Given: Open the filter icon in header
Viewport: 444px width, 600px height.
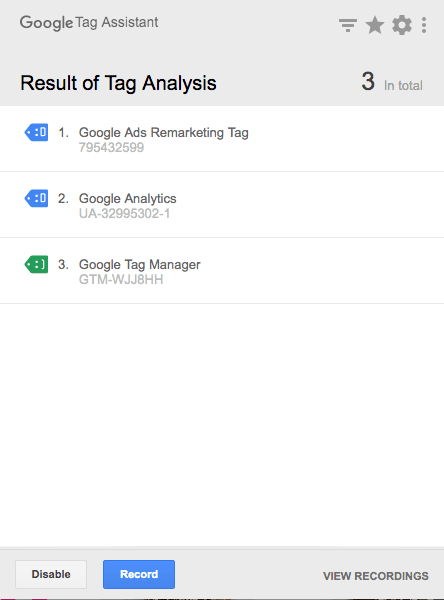Looking at the screenshot, I should coord(348,25).
